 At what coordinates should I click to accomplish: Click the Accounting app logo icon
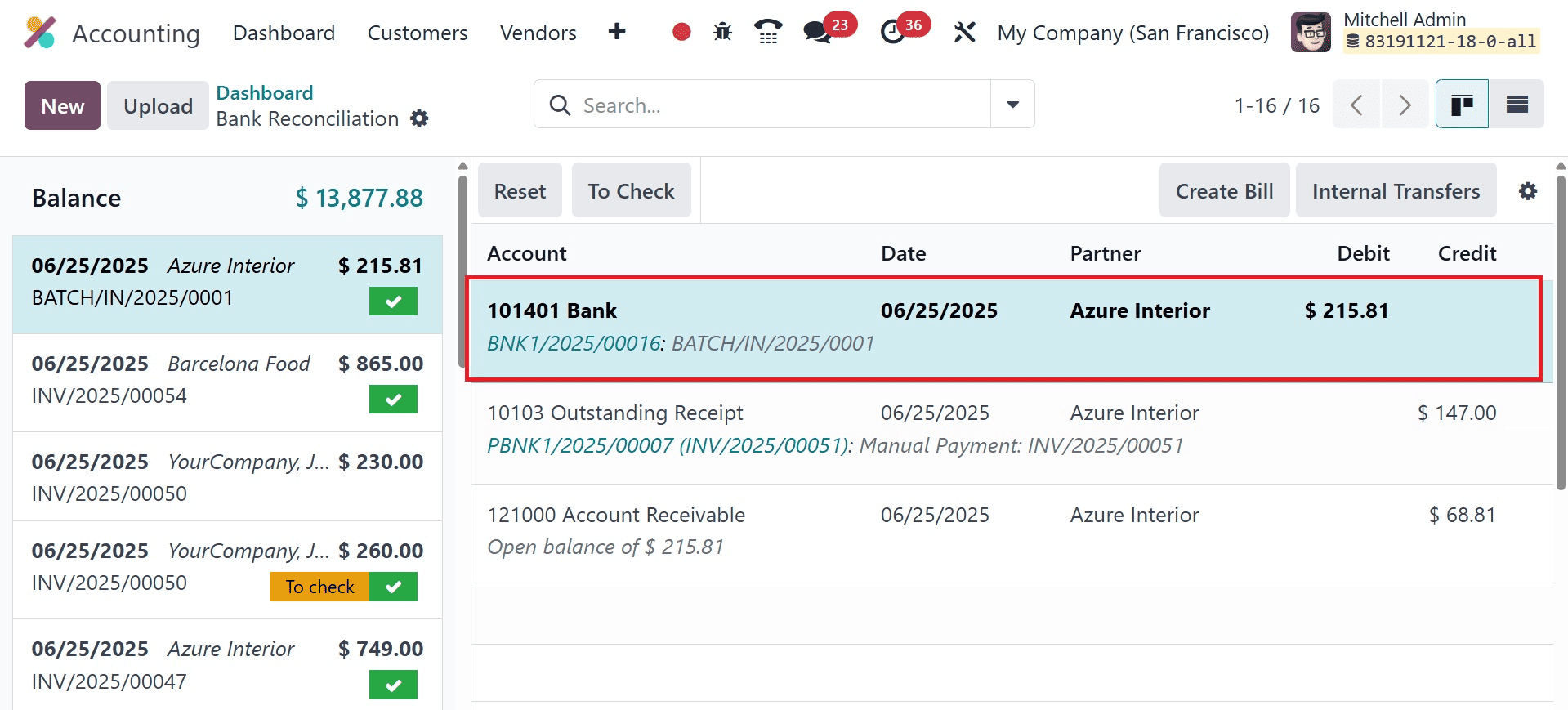point(39,33)
